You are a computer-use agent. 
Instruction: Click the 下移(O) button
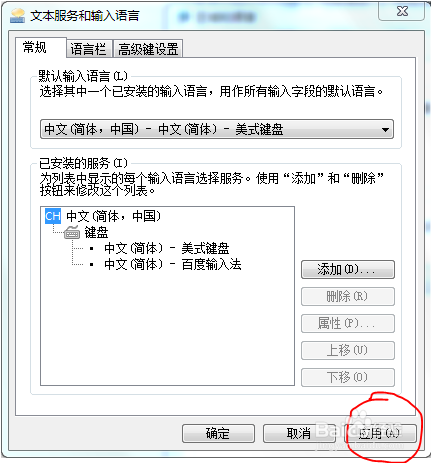point(348,377)
